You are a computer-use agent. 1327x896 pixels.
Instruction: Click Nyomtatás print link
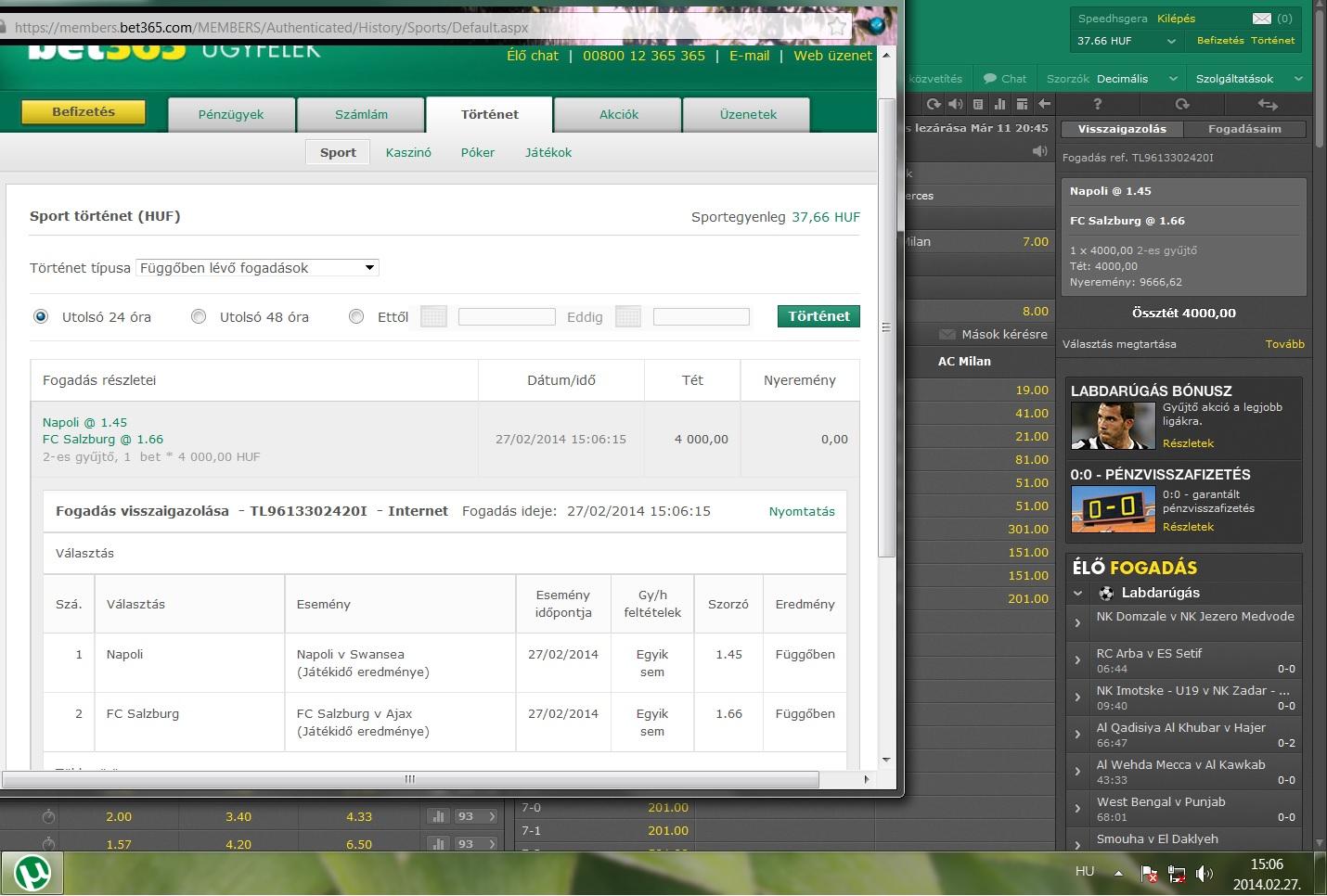pos(802,511)
